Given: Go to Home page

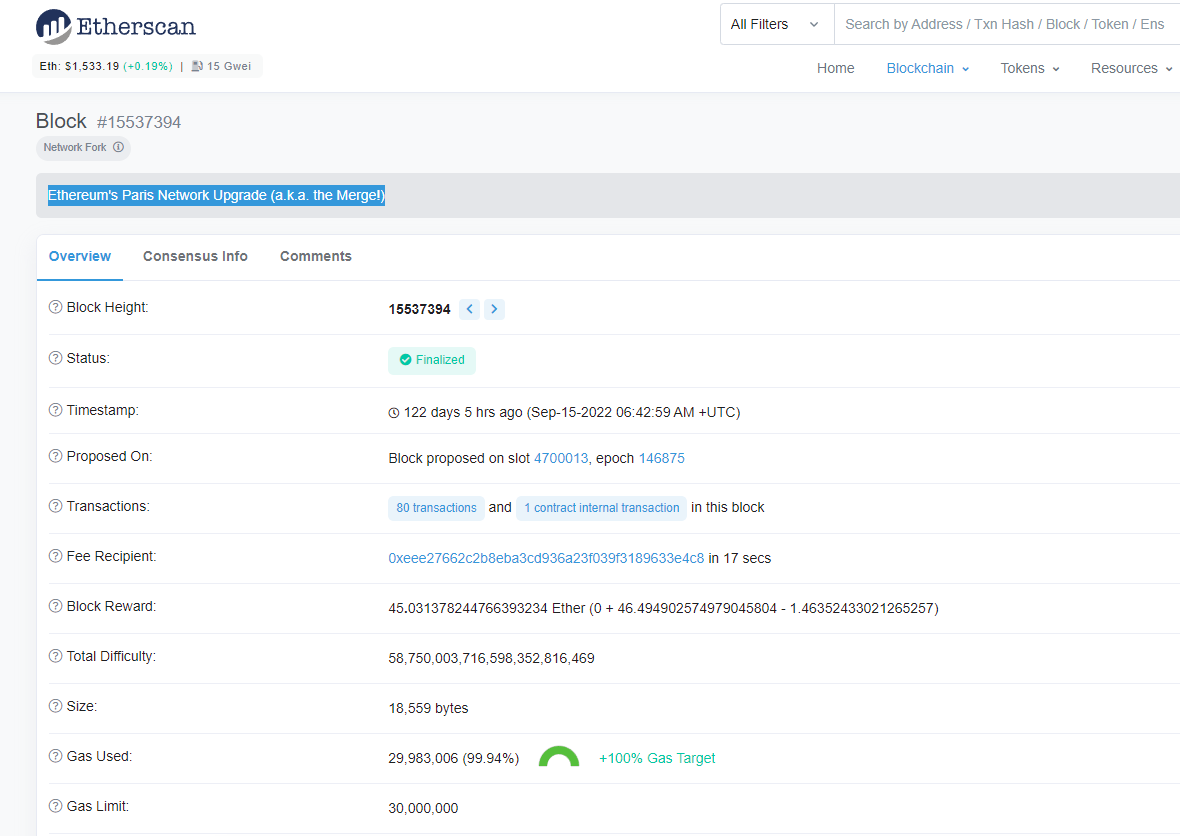Looking at the screenshot, I should click(x=835, y=68).
